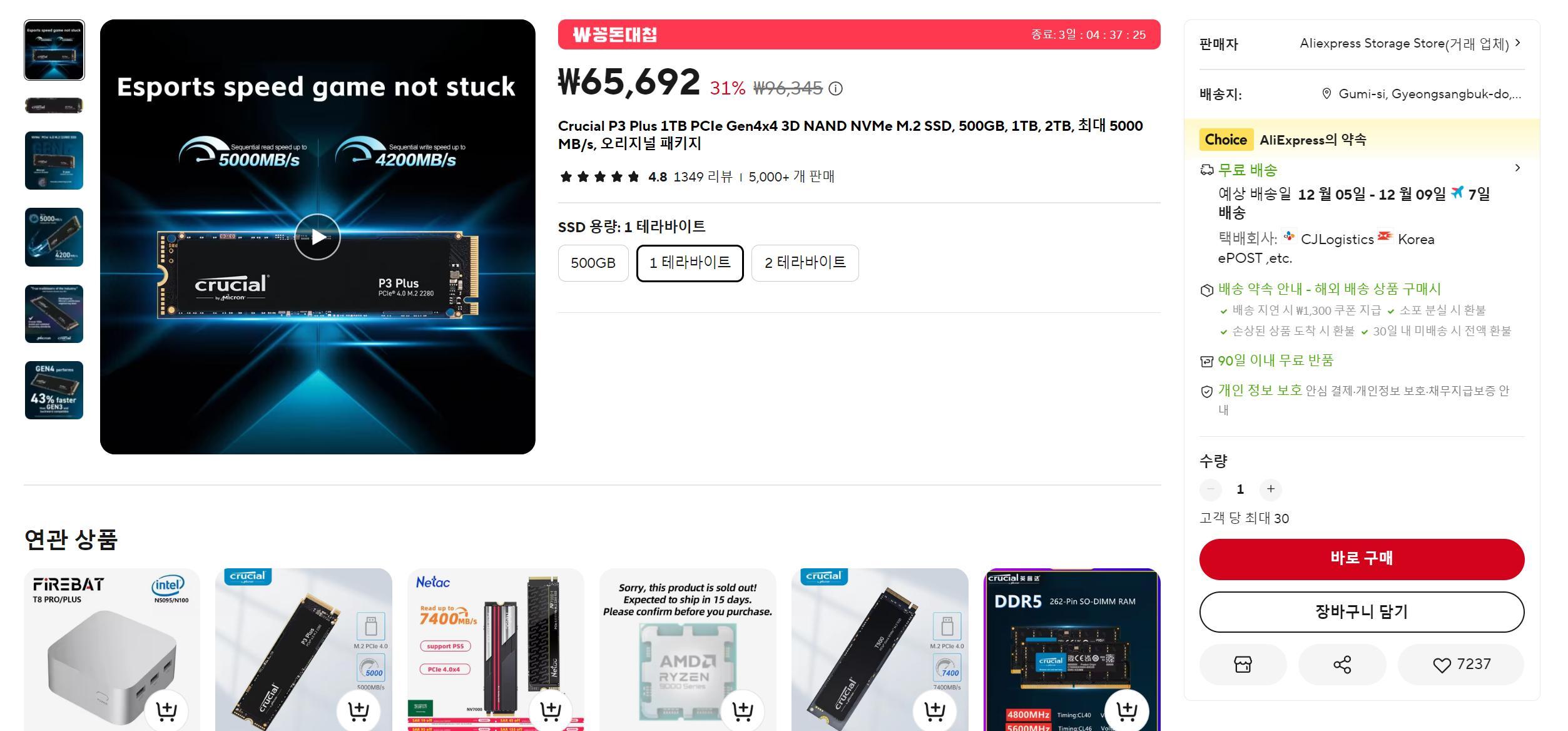The width and height of the screenshot is (1568, 731).
Task: Click the 바로 구매 buy now button
Action: tap(1362, 559)
